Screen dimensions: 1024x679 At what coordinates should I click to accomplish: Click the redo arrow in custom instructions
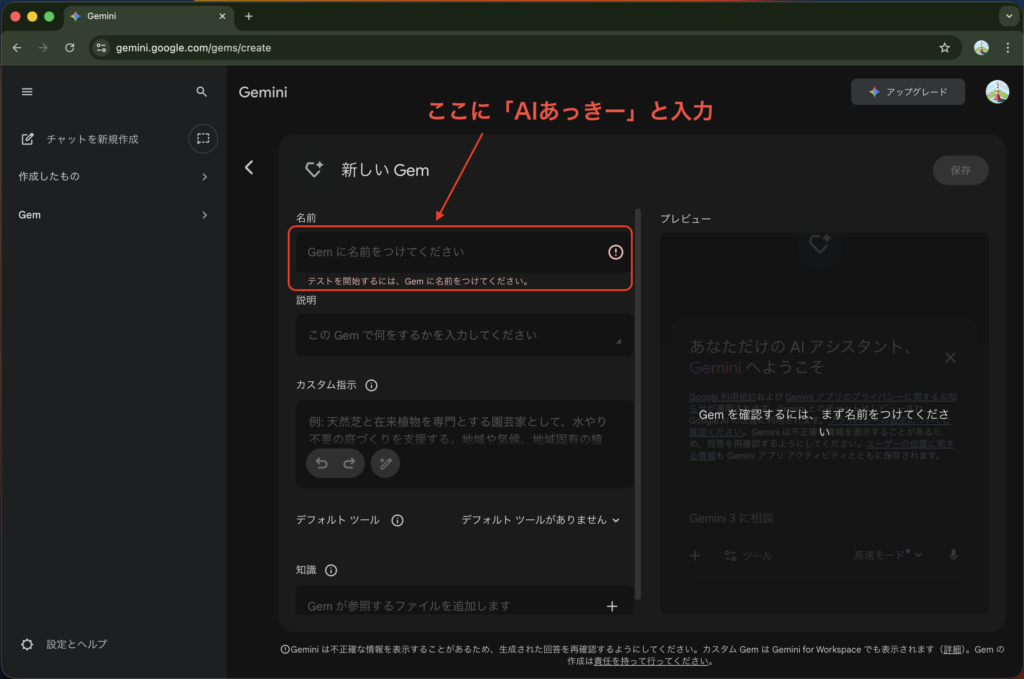coord(349,463)
